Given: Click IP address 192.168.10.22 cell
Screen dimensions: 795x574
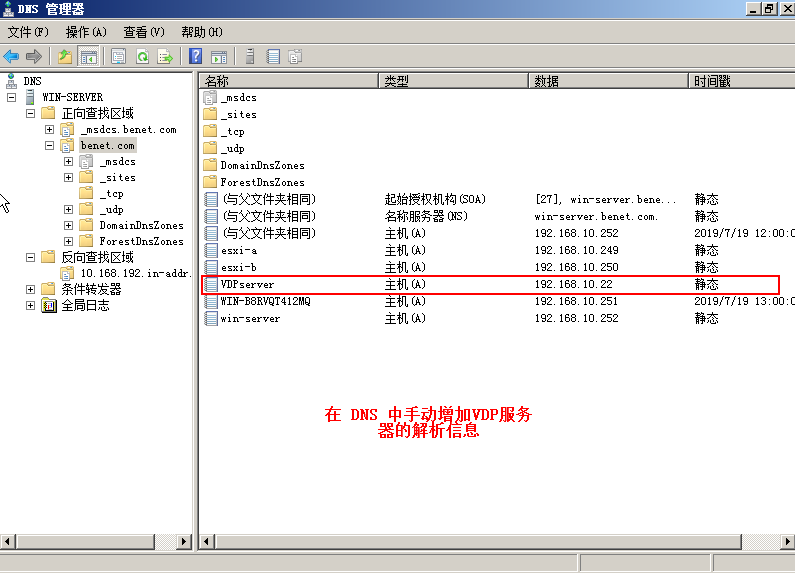Looking at the screenshot, I should [x=573, y=284].
